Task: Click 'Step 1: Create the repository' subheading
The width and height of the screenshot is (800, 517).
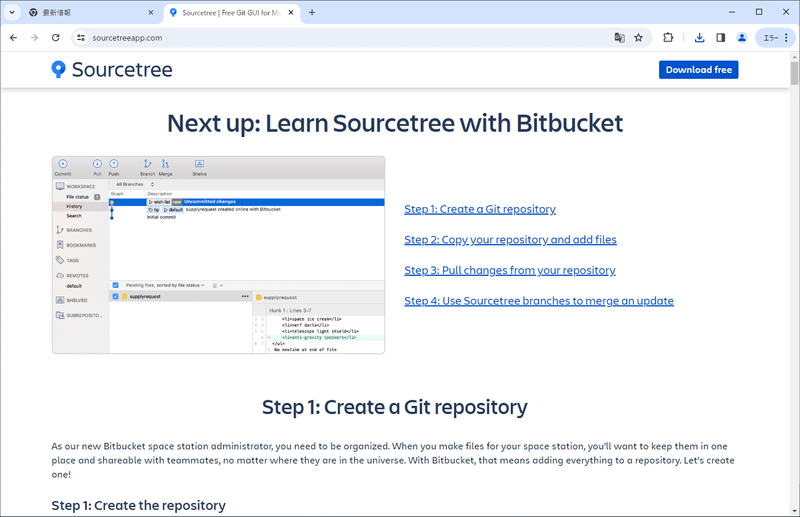Action: click(138, 505)
